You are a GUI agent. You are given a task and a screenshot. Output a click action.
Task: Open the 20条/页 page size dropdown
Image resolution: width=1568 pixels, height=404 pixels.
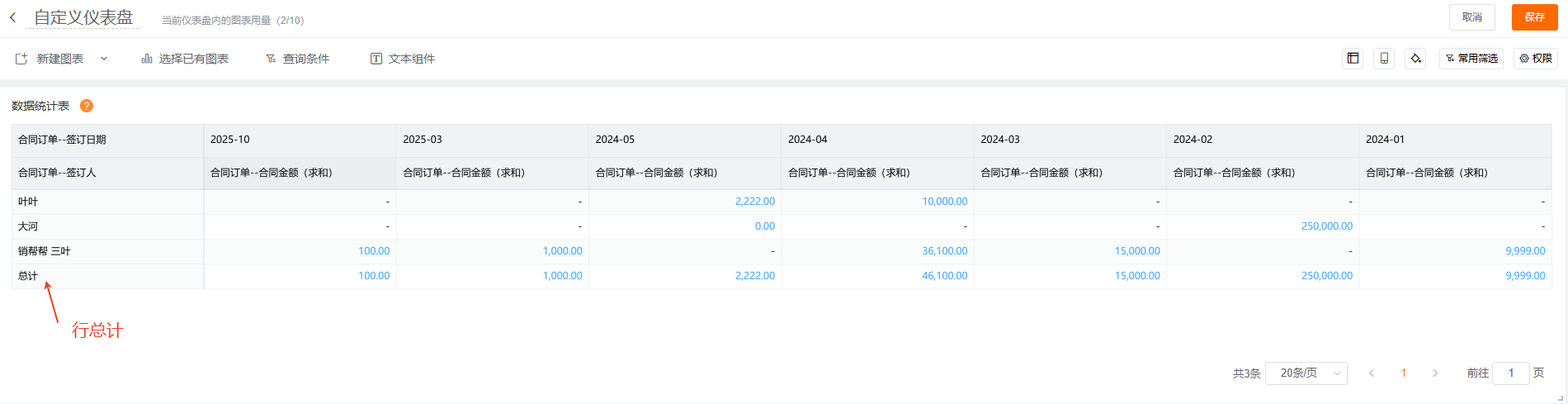click(x=1306, y=373)
